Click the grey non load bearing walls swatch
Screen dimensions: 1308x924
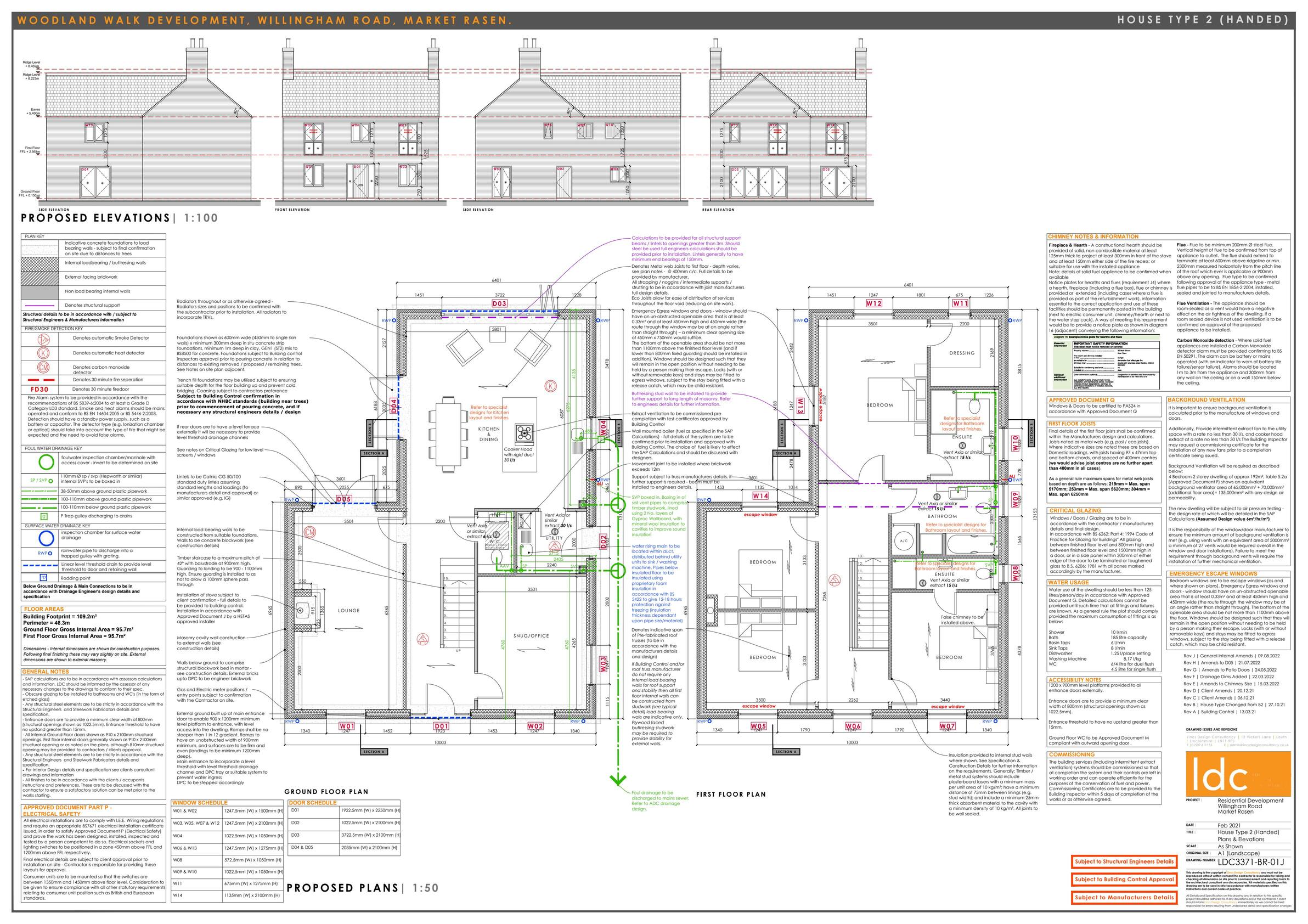coord(40,292)
